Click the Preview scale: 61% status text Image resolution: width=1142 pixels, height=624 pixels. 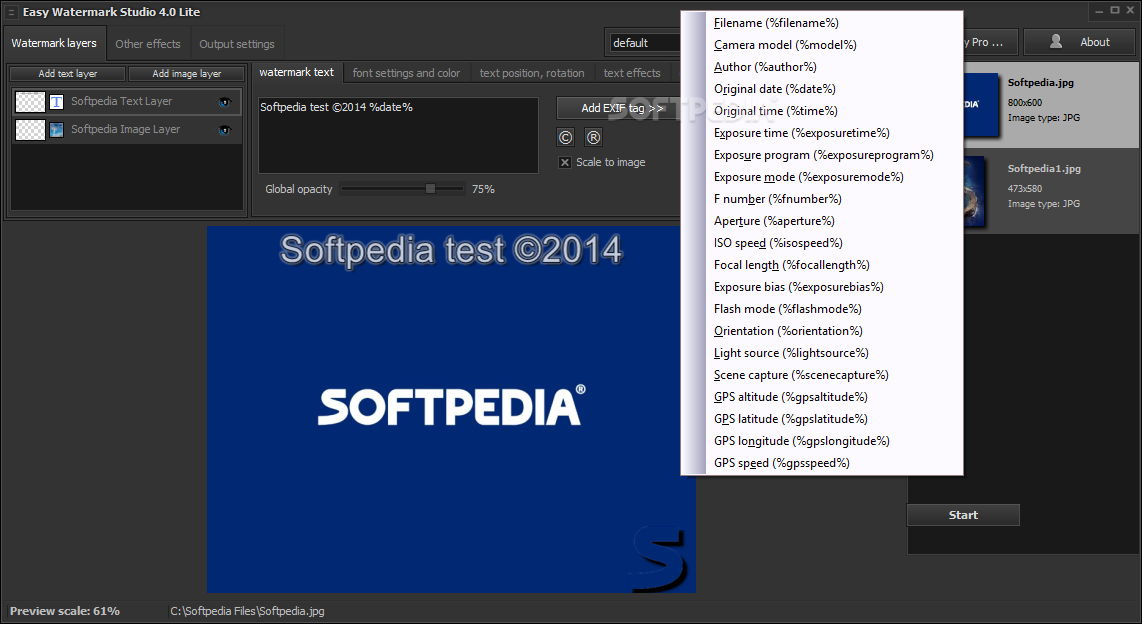coord(65,611)
